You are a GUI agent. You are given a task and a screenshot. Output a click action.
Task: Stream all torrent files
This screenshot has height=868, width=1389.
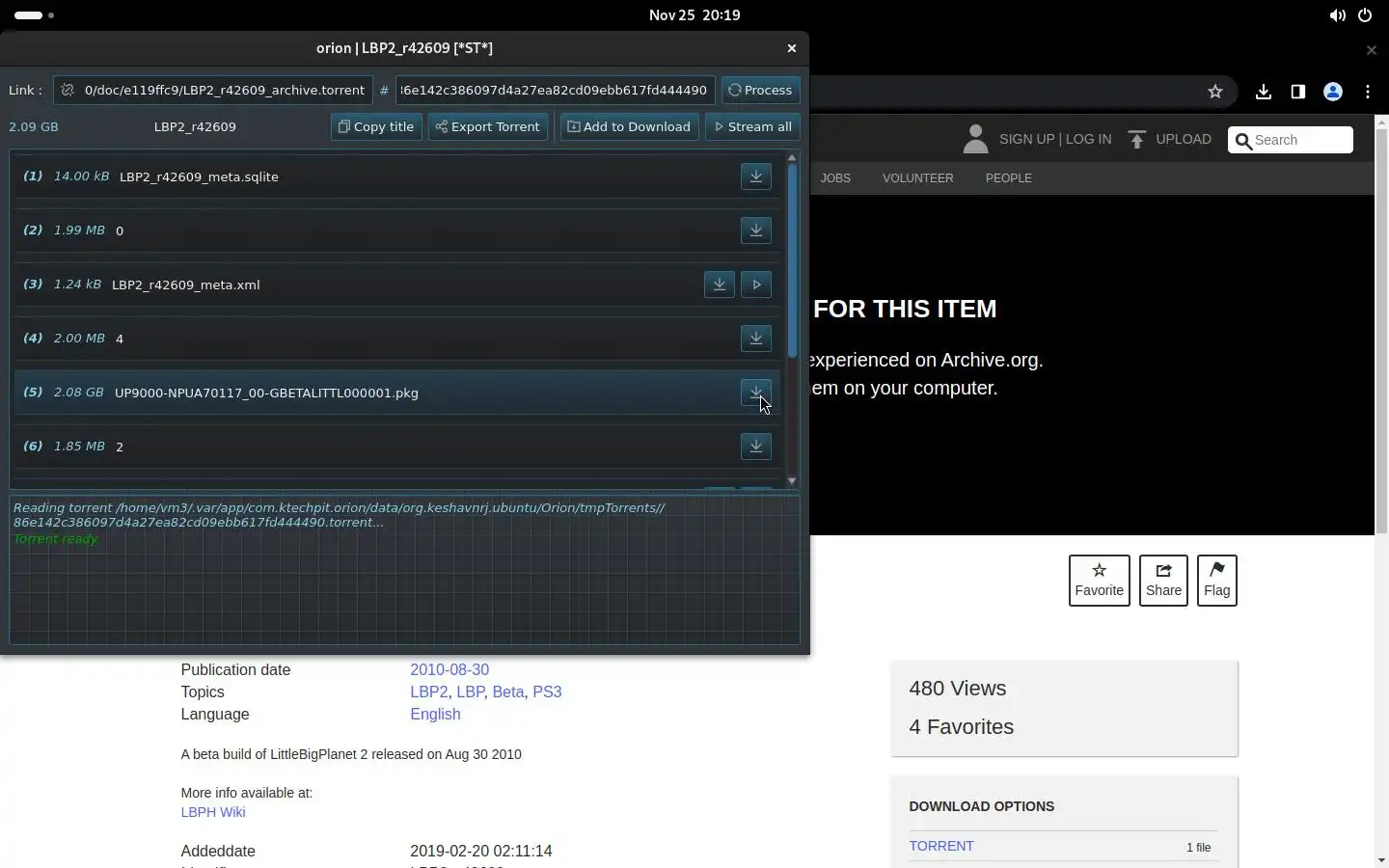click(x=752, y=126)
